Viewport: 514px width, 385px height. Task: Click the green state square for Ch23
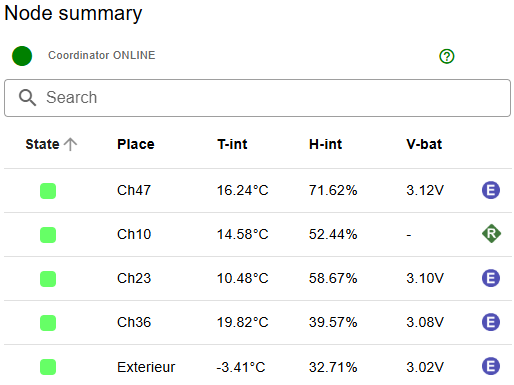[x=48, y=279]
